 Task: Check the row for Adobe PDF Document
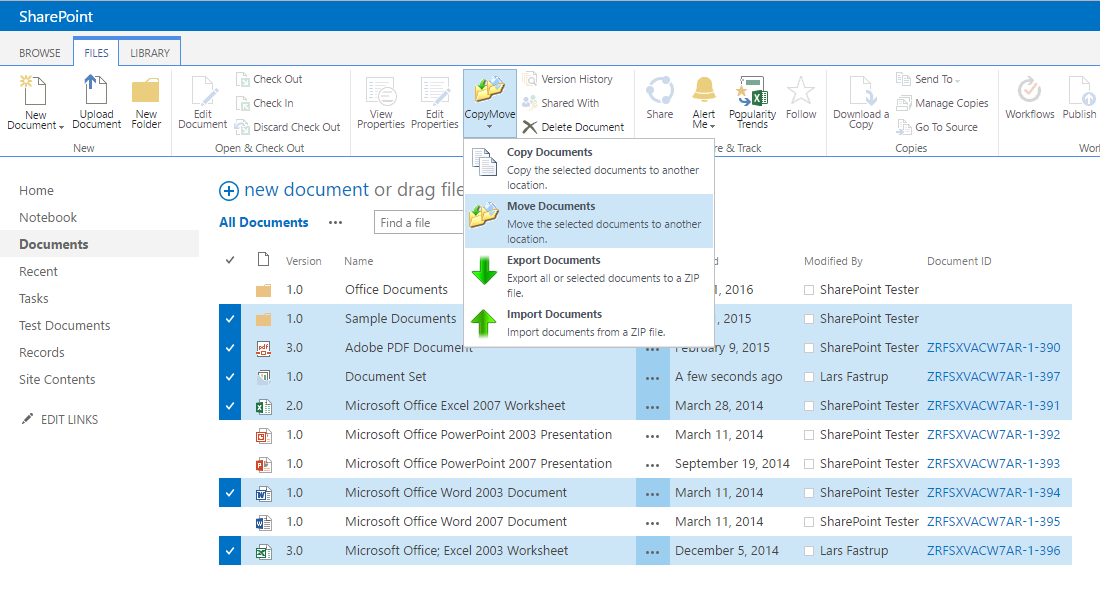pos(229,347)
